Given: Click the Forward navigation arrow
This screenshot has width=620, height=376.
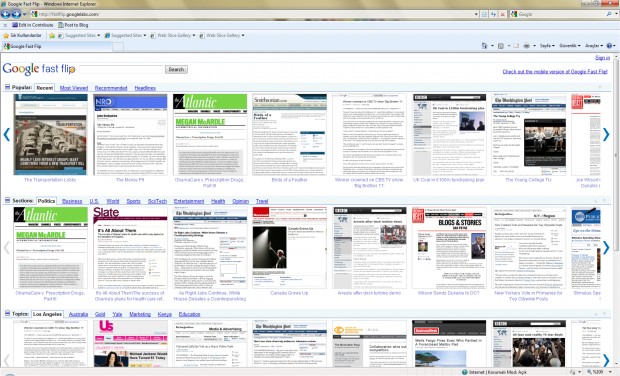Looking at the screenshot, I should [16, 14].
